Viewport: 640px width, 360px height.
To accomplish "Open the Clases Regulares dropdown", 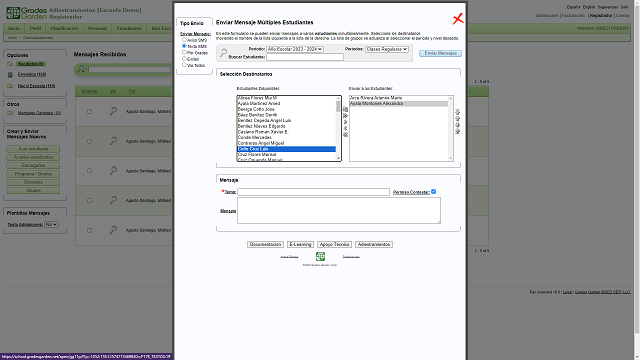I will (x=387, y=49).
